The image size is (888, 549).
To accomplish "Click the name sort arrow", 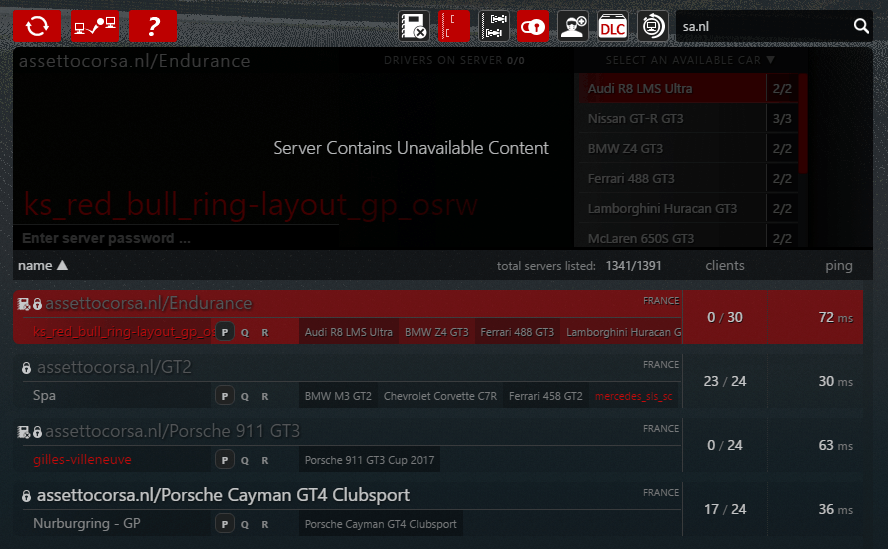I will tap(62, 265).
